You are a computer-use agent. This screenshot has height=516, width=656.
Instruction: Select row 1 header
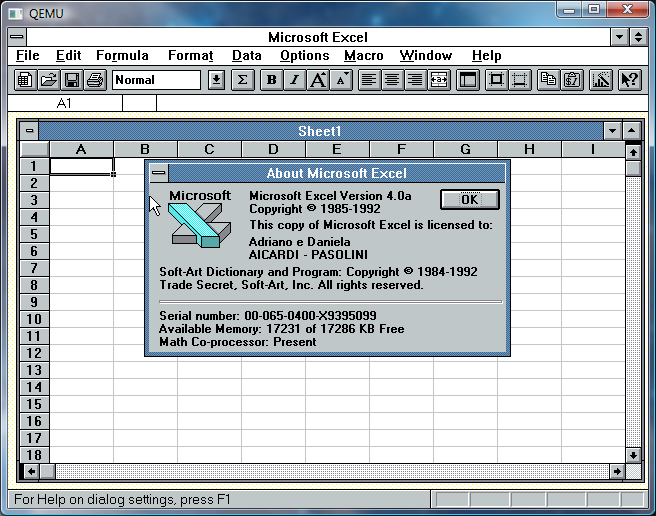tap(34, 166)
